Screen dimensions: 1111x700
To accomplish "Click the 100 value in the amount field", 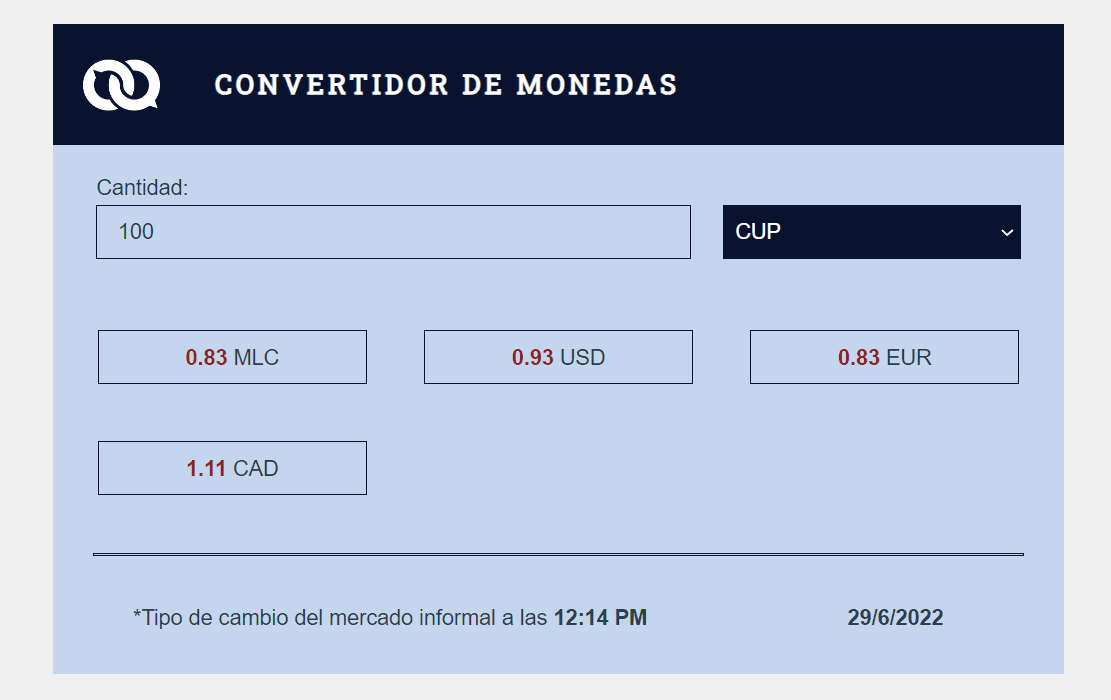I will pos(136,232).
